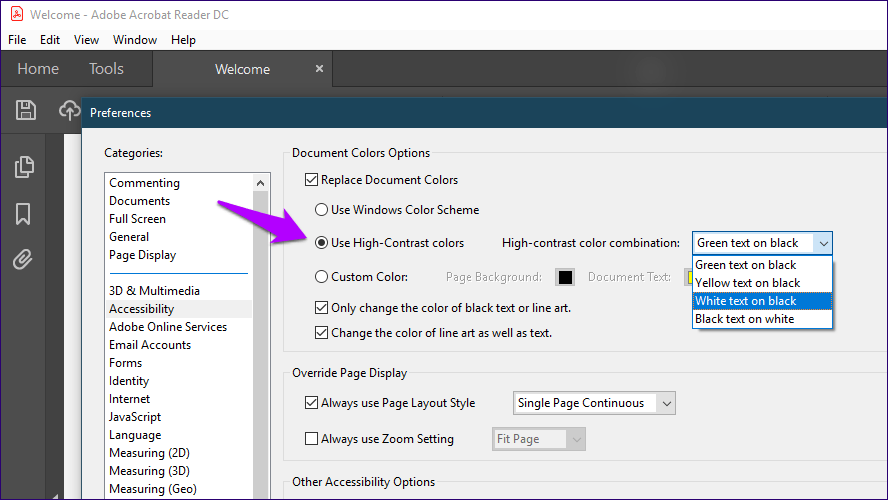
Task: Toggle Replace Document Colors checkbox
Action: click(312, 180)
